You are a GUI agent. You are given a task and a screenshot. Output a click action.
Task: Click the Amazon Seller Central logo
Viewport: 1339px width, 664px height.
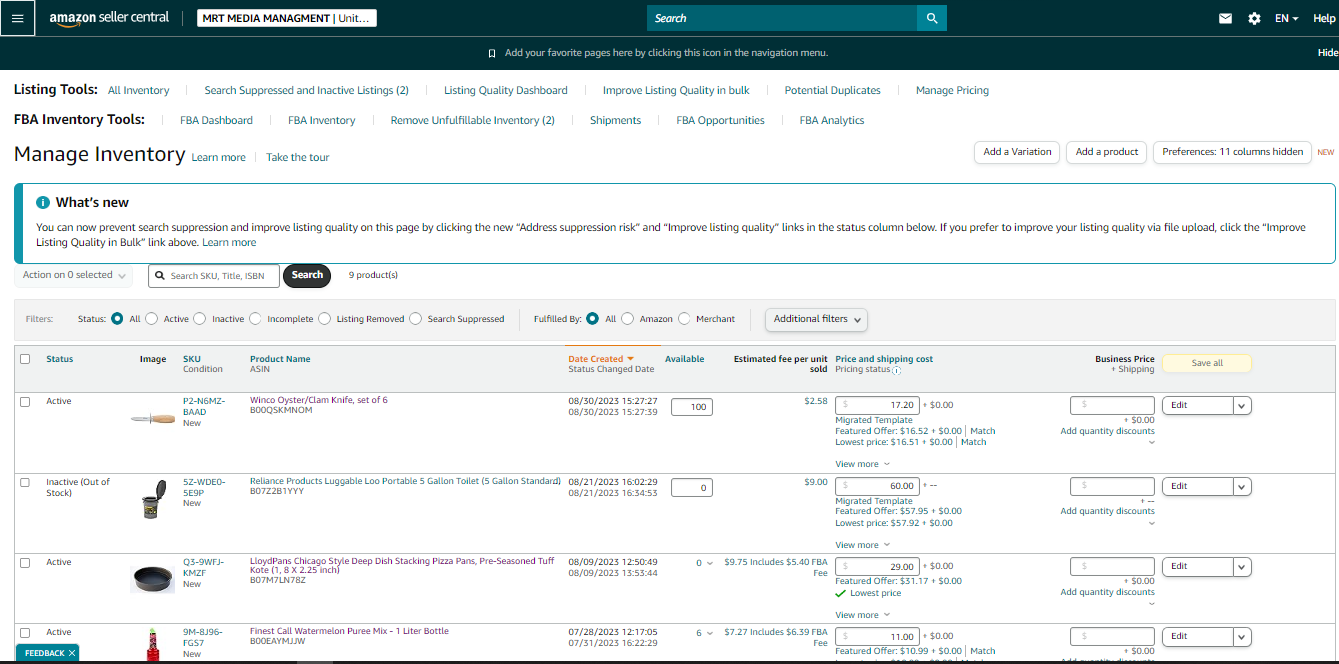pyautogui.click(x=109, y=18)
